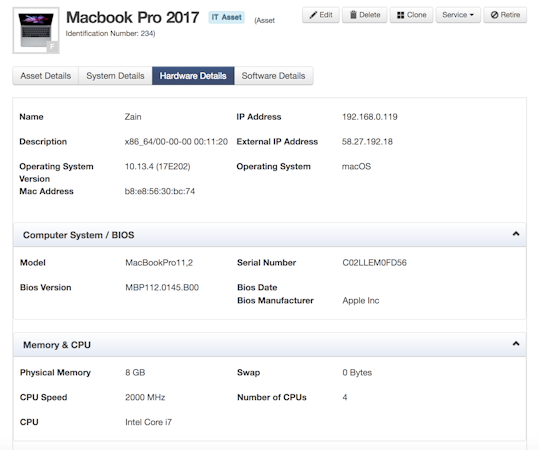539x450 pixels.
Task: Collapse the Computer System / BIOS section
Action: click(x=516, y=234)
